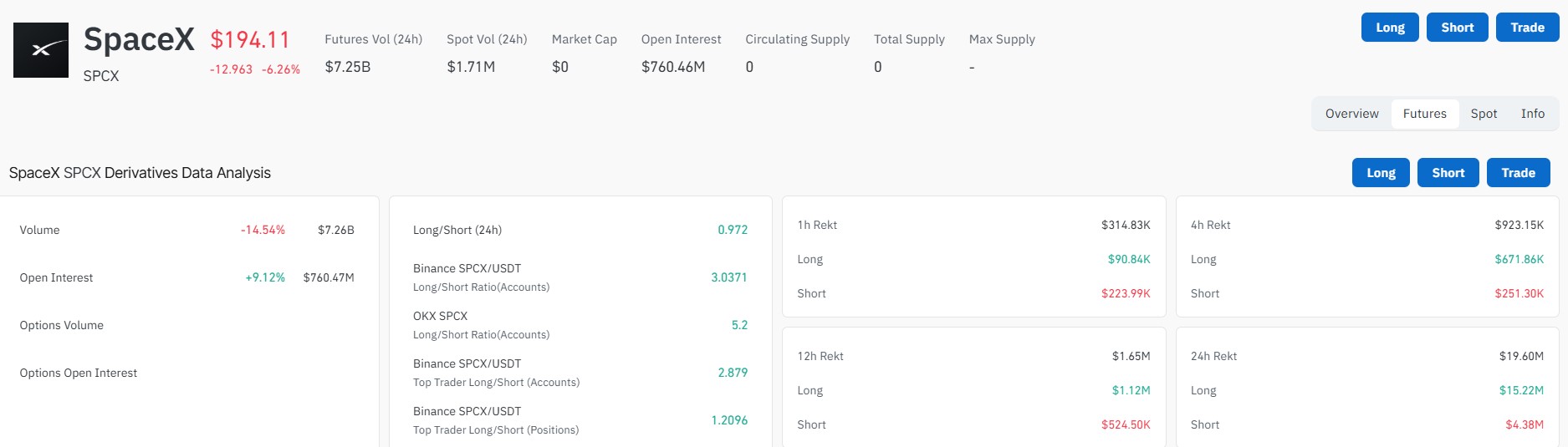Select the OKX SPCX Long/Short Ratio row

[x=580, y=325]
